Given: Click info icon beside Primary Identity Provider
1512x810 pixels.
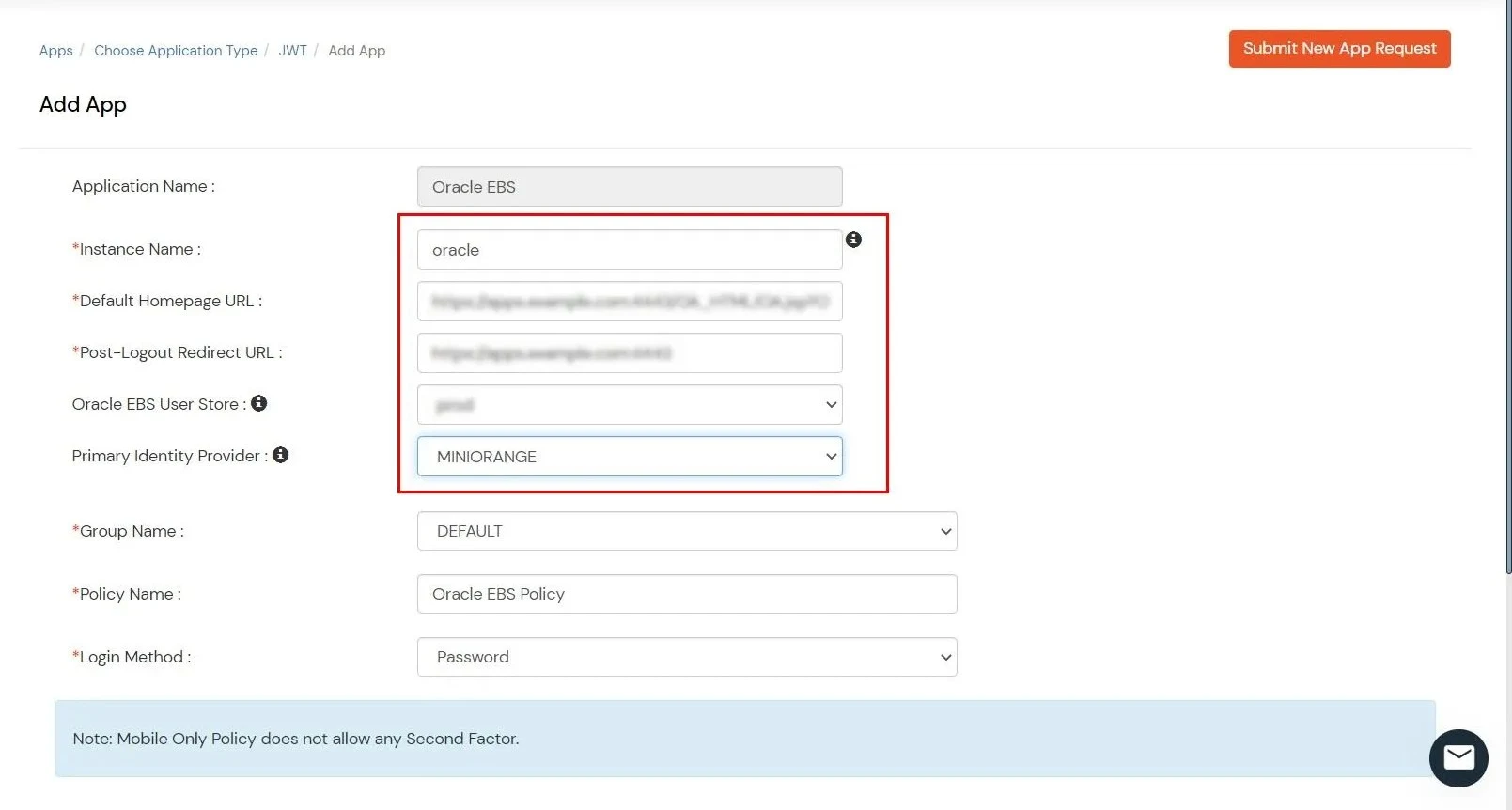Looking at the screenshot, I should click(x=281, y=455).
